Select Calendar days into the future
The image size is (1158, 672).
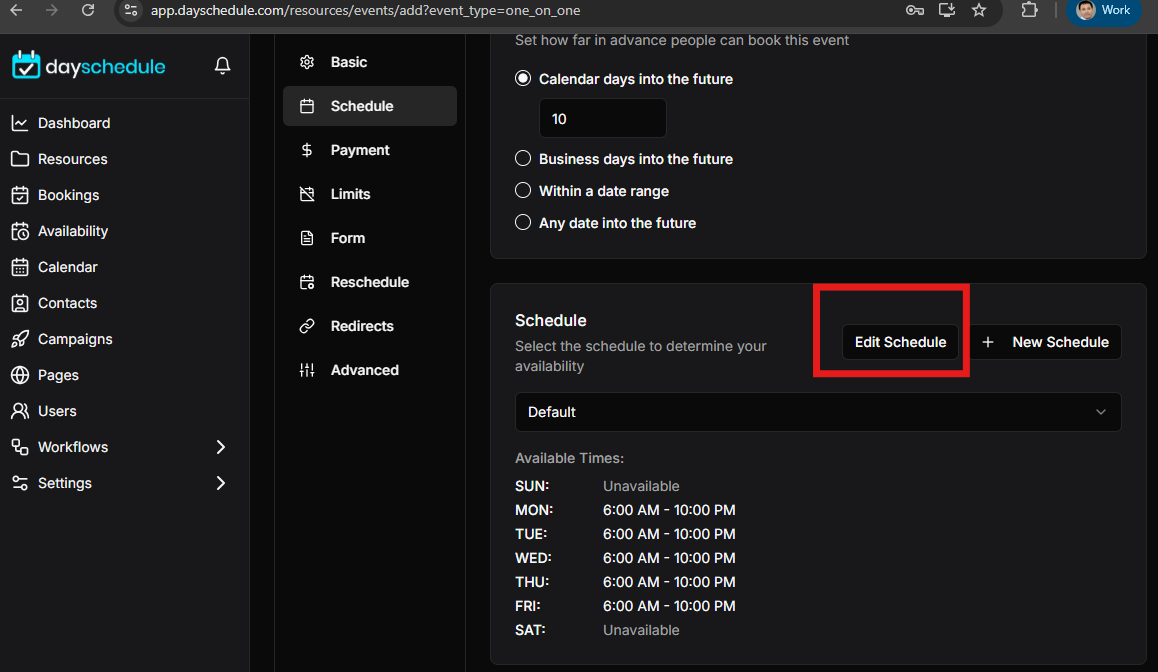click(x=523, y=78)
